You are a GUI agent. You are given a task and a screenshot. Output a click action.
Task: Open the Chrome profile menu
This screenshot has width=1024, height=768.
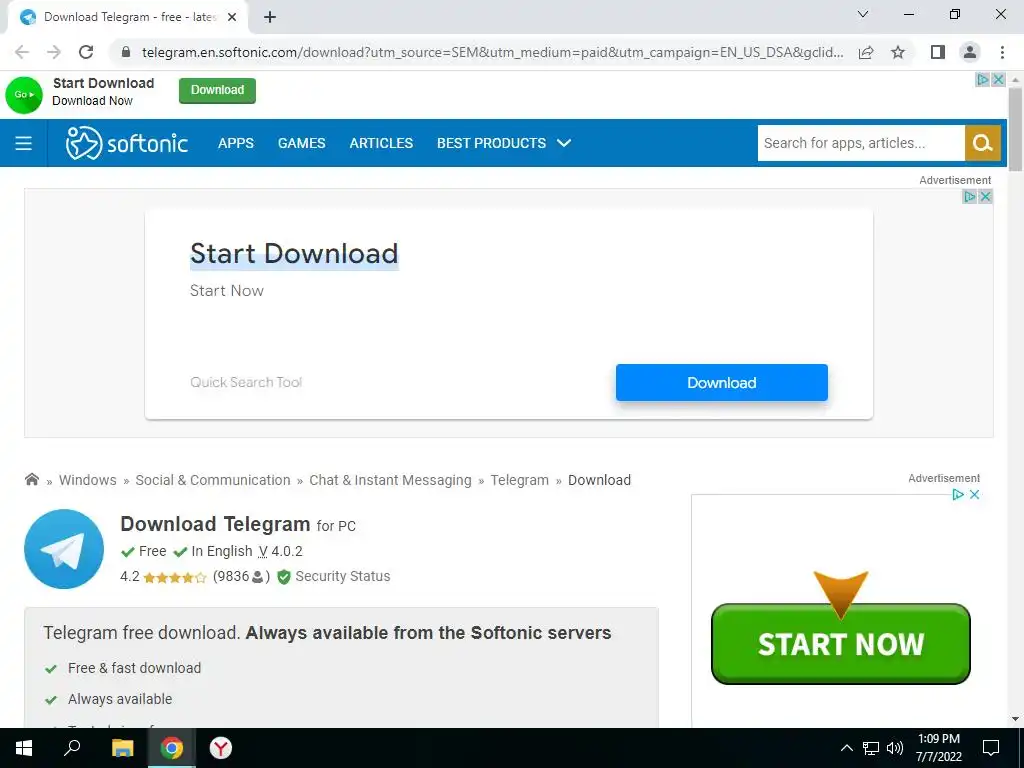click(x=970, y=52)
